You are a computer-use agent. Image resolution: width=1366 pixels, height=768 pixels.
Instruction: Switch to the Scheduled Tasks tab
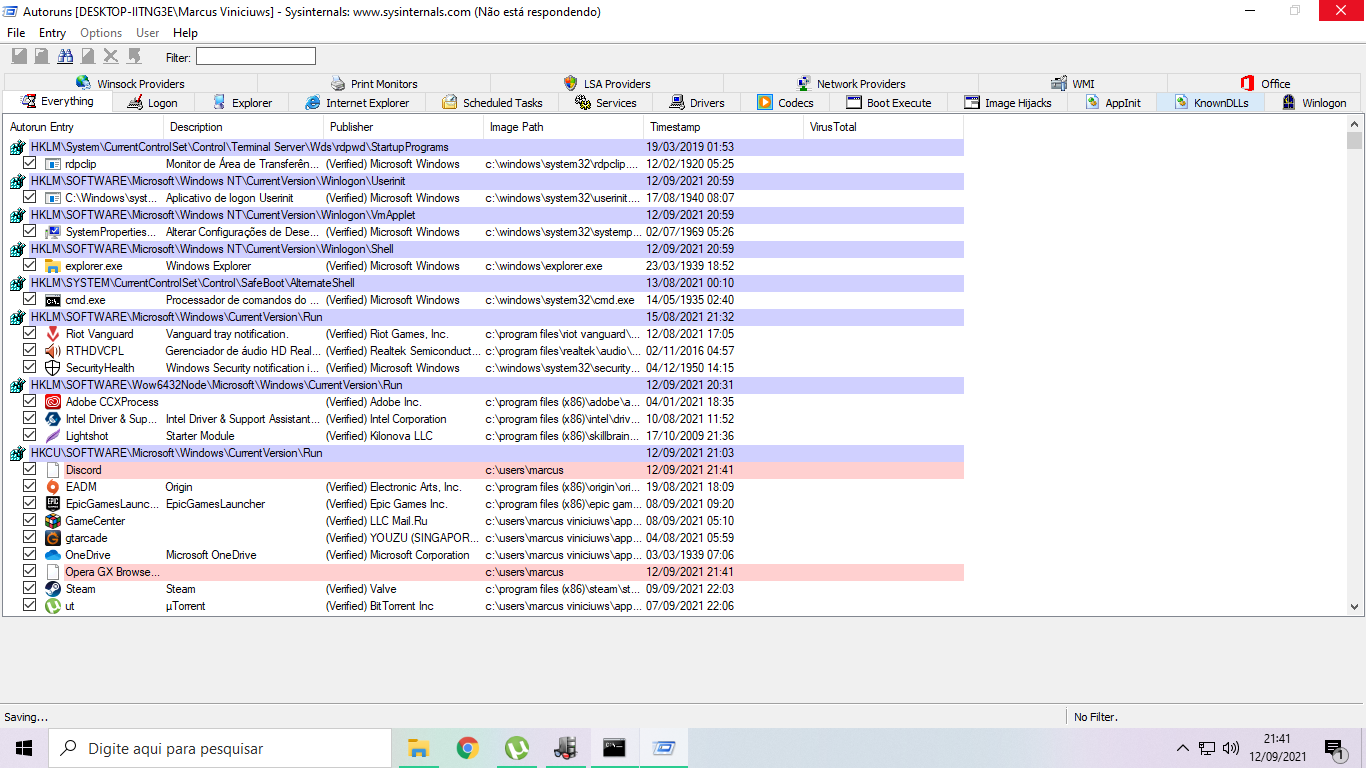[492, 103]
